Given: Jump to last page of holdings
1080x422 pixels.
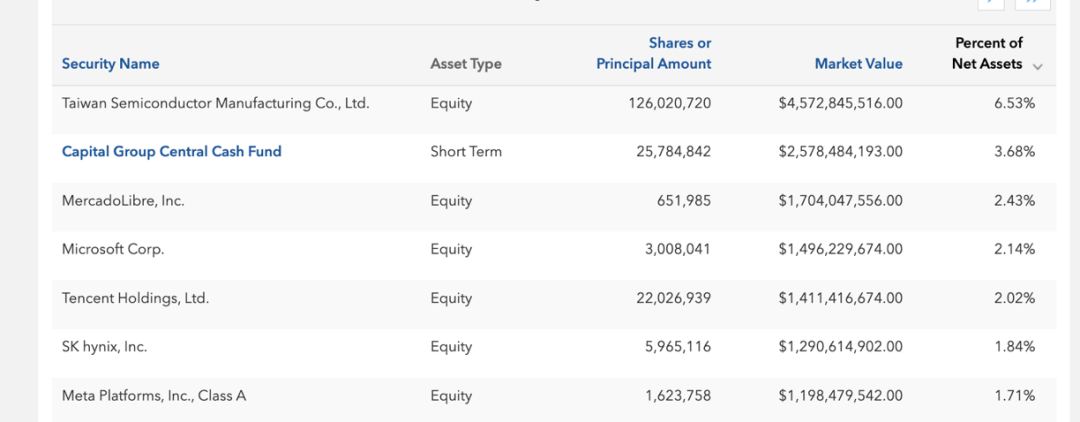Looking at the screenshot, I should 1032,3.
